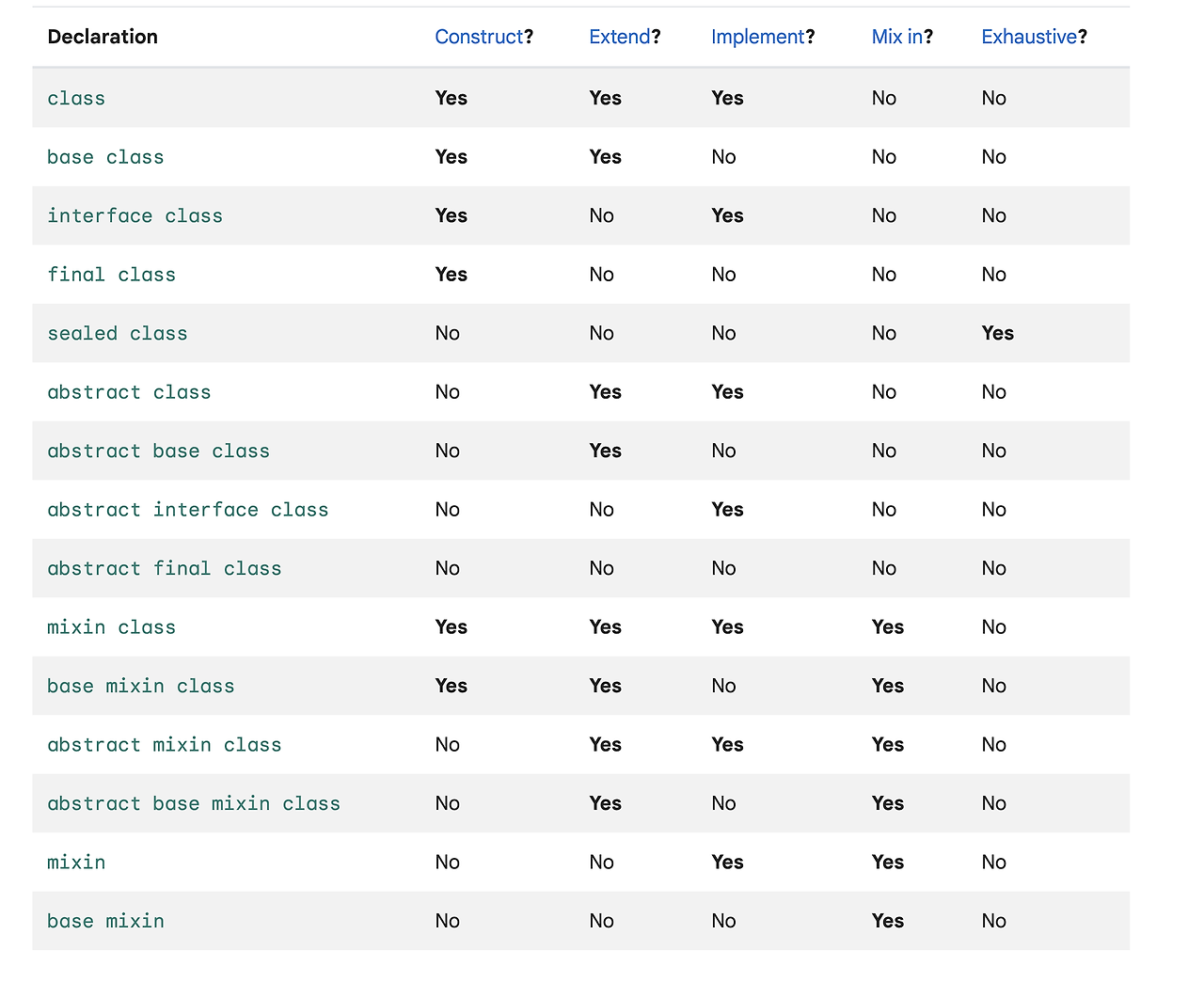Open the Implement column header link

pos(758,37)
